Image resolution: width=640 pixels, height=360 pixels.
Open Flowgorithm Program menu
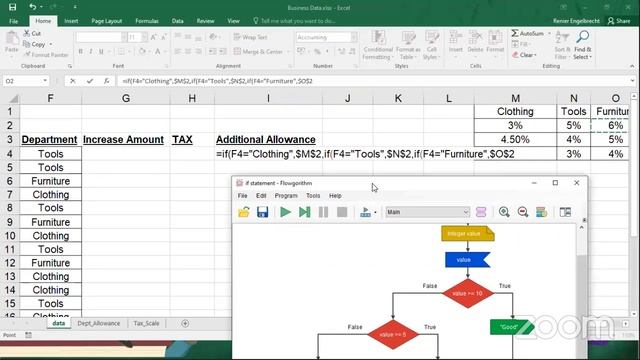[x=286, y=196]
